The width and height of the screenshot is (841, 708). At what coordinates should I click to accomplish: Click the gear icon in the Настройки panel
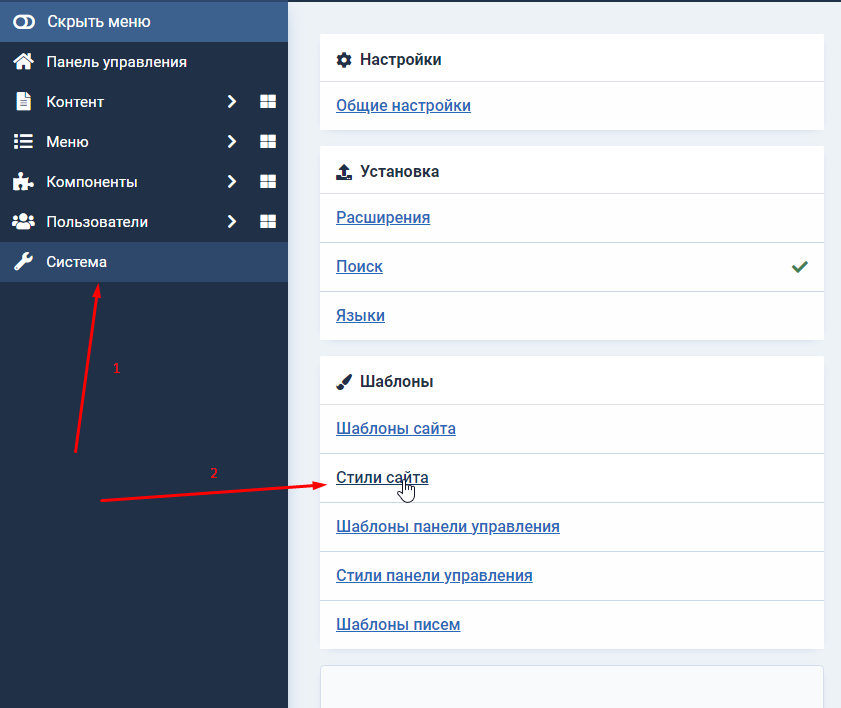point(345,59)
